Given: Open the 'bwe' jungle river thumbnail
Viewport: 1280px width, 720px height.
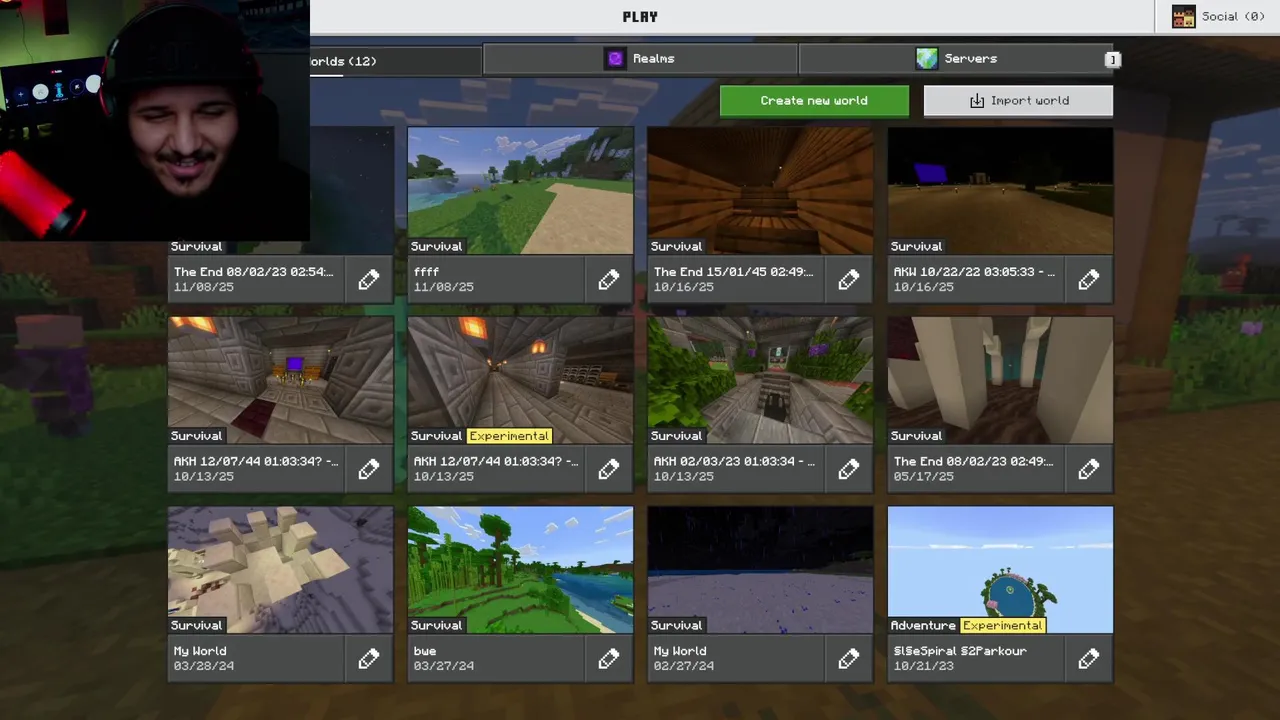Looking at the screenshot, I should pos(520,570).
